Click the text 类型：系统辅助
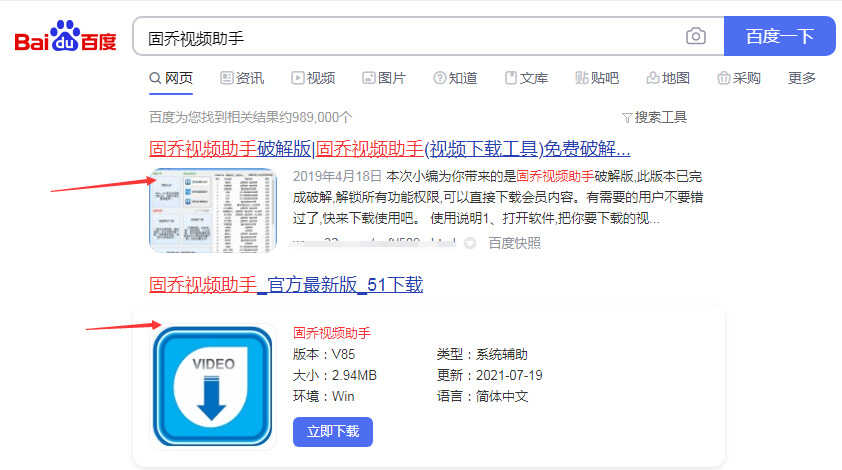This screenshot has width=842, height=470. [x=482, y=355]
